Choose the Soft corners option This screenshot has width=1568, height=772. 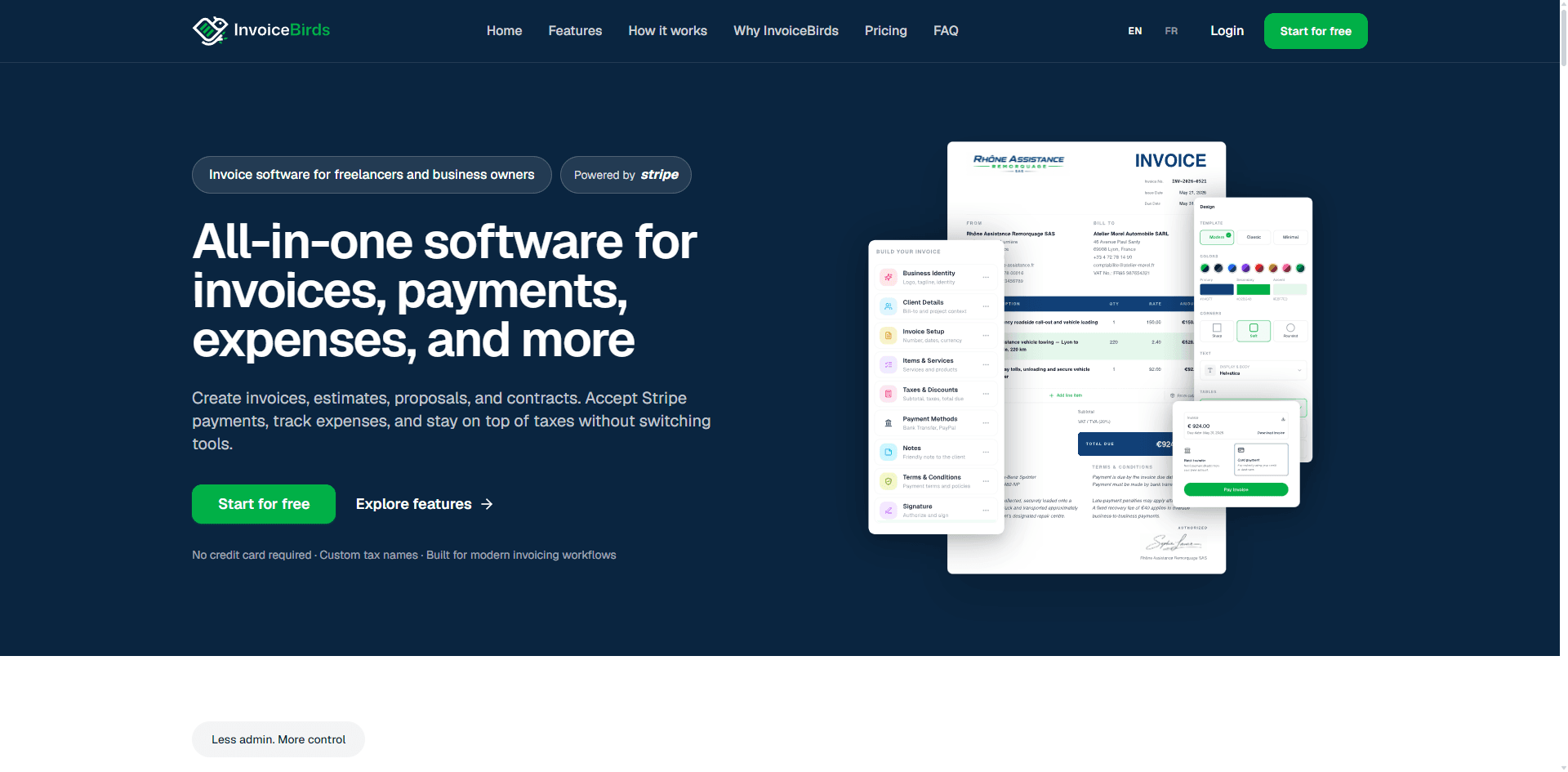[x=1254, y=330]
